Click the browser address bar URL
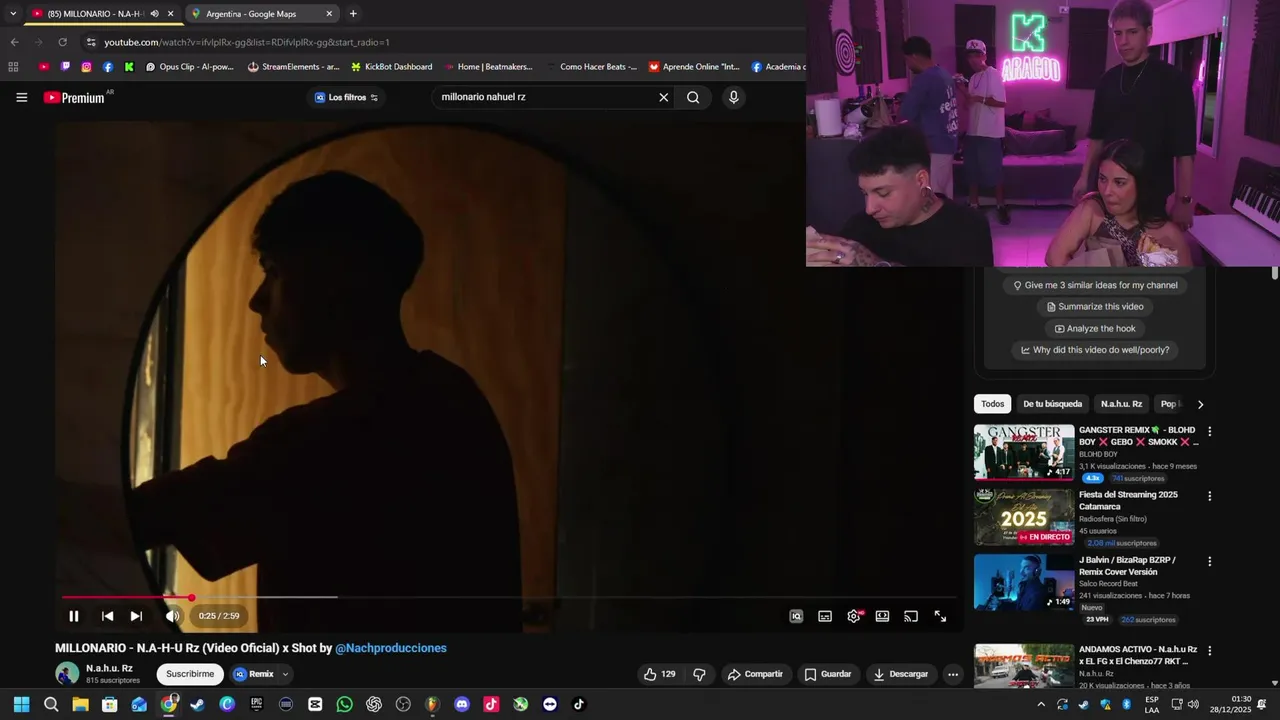Viewport: 1280px width, 720px height. (x=247, y=42)
